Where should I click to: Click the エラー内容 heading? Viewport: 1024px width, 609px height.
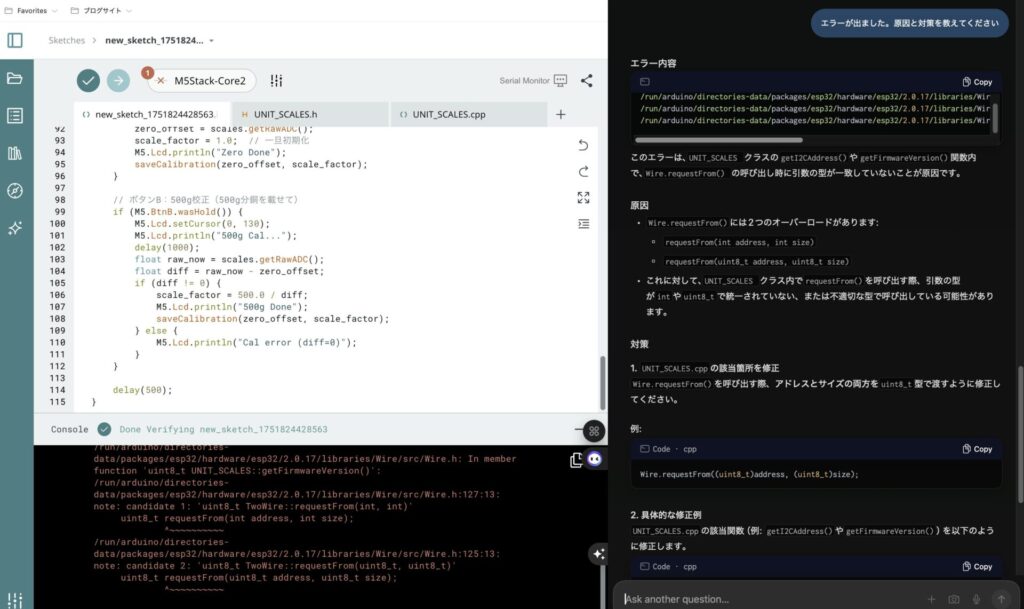pos(653,63)
